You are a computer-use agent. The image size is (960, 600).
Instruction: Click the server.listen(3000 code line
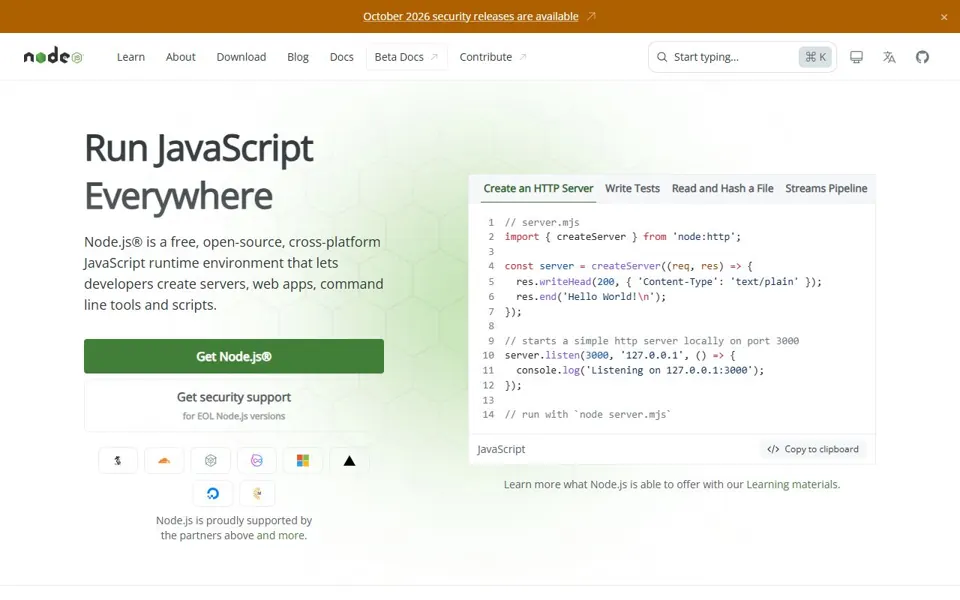620,355
